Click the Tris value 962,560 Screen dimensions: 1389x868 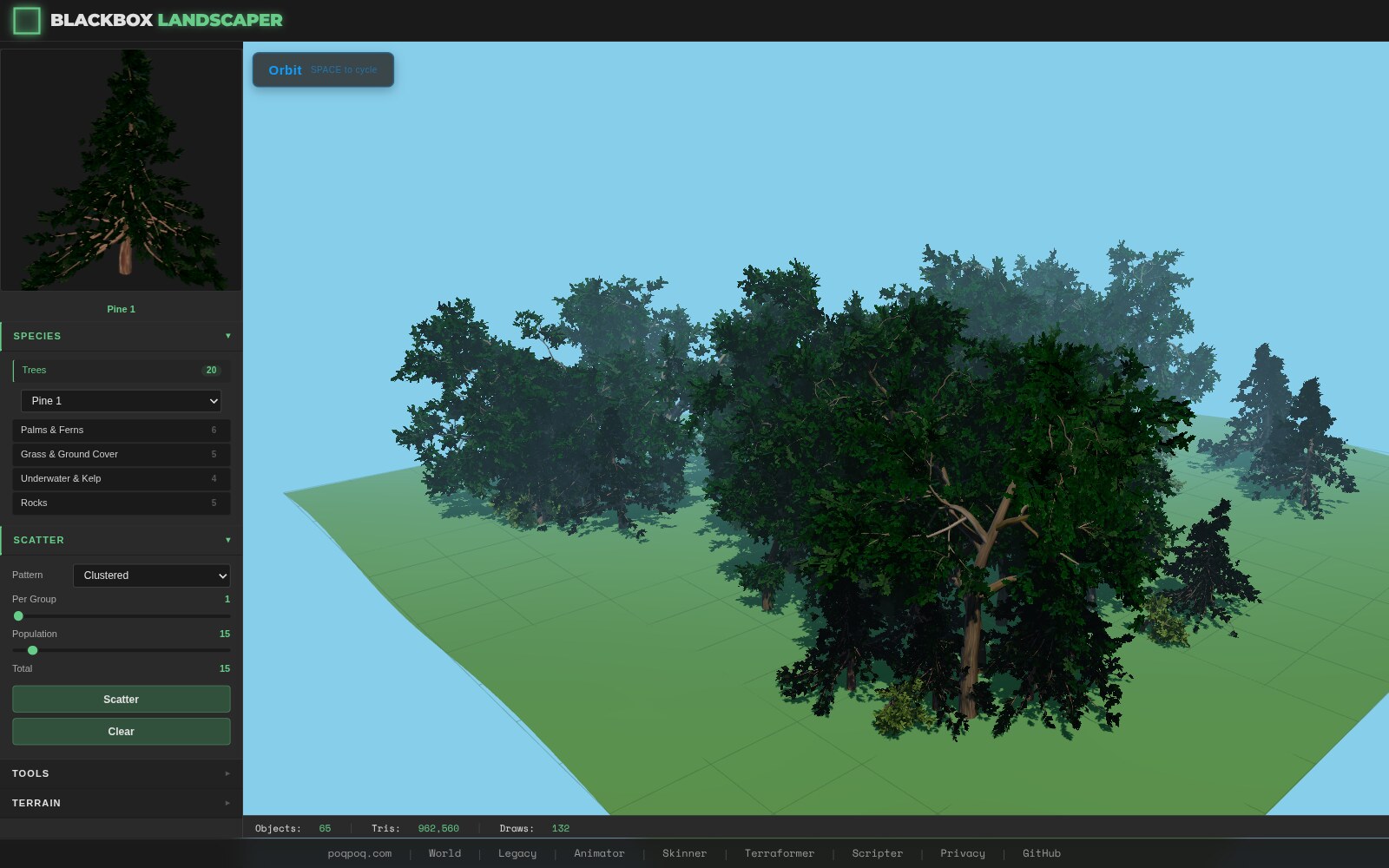(x=438, y=828)
